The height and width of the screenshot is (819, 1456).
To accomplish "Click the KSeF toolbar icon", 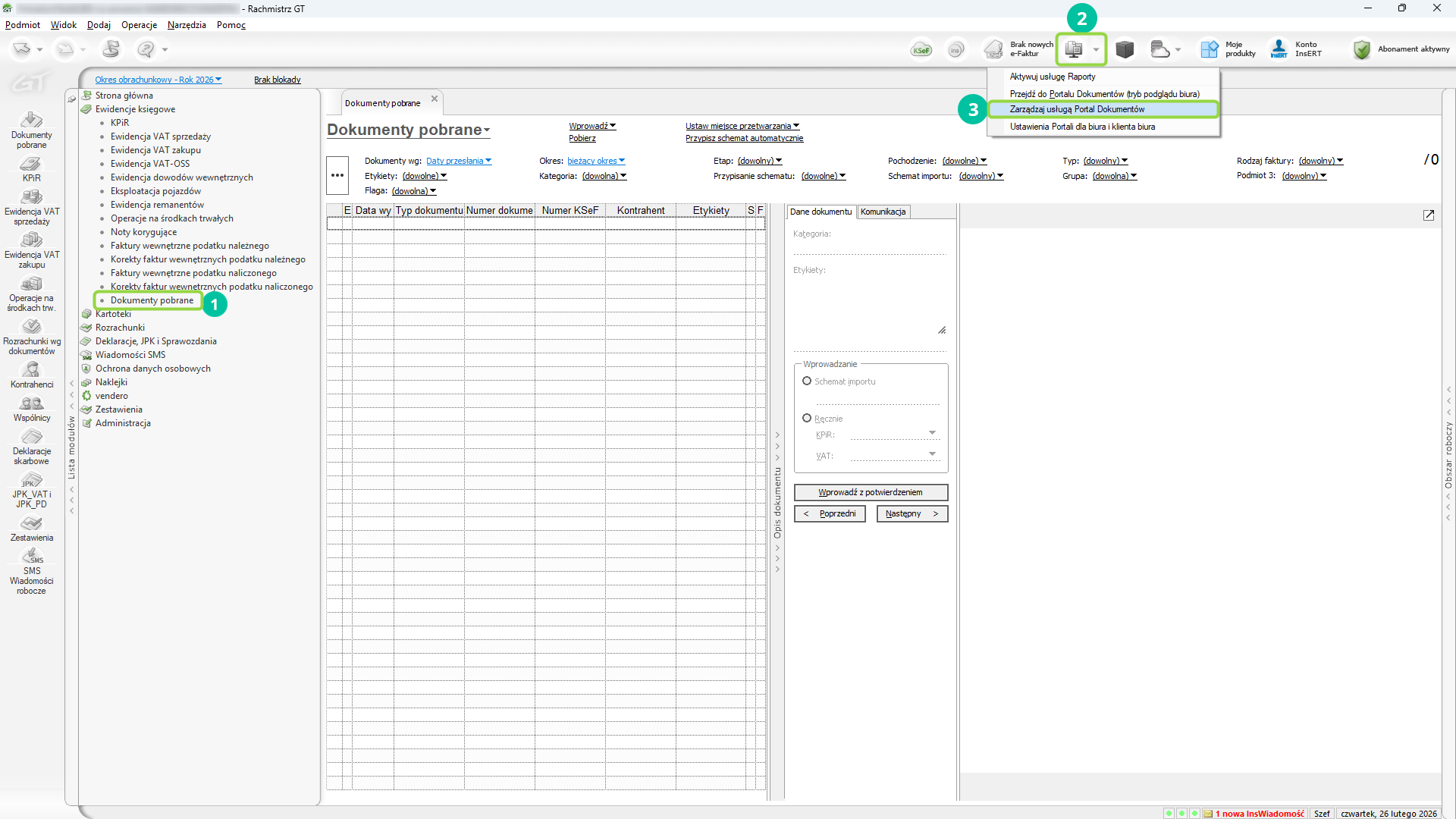I will click(921, 50).
